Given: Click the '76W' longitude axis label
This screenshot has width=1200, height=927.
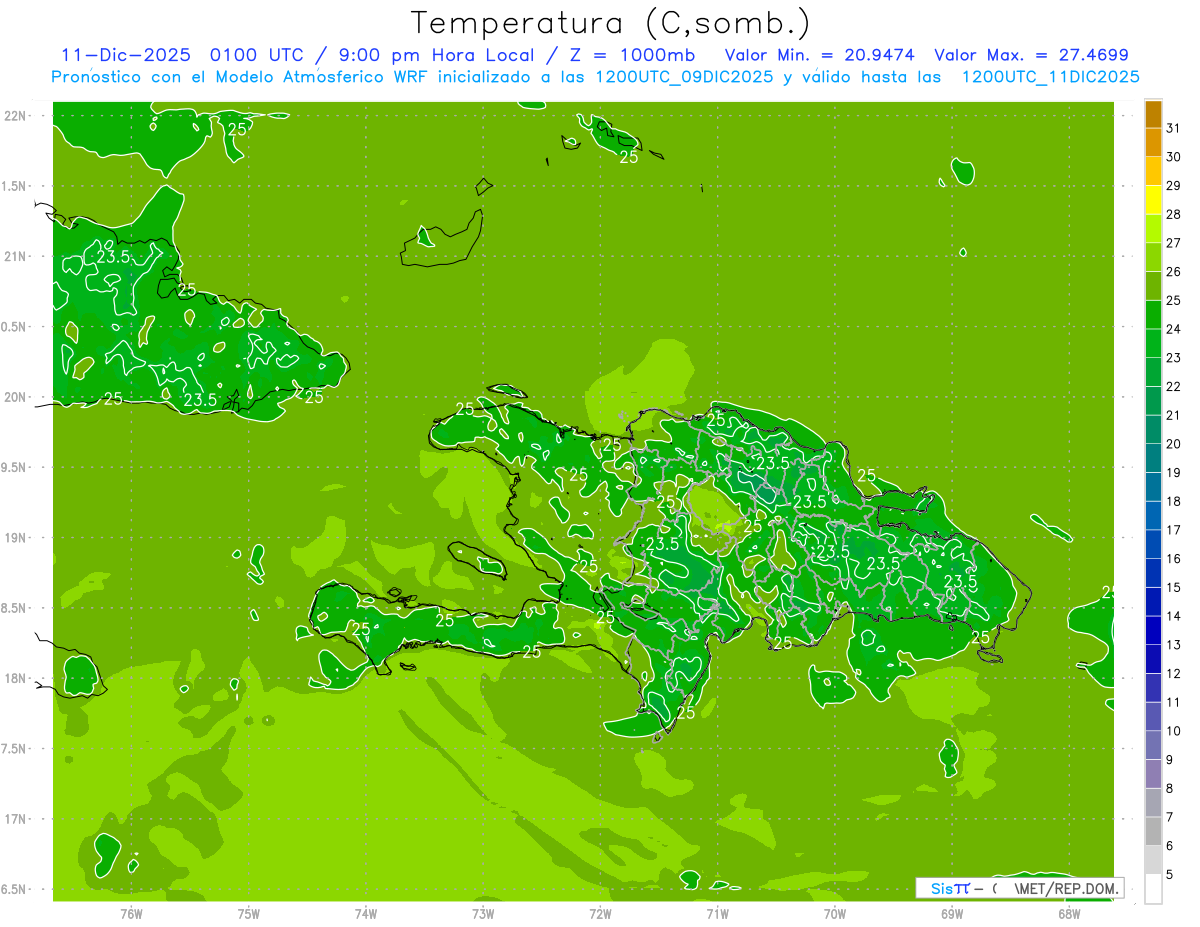Looking at the screenshot, I should tap(131, 914).
